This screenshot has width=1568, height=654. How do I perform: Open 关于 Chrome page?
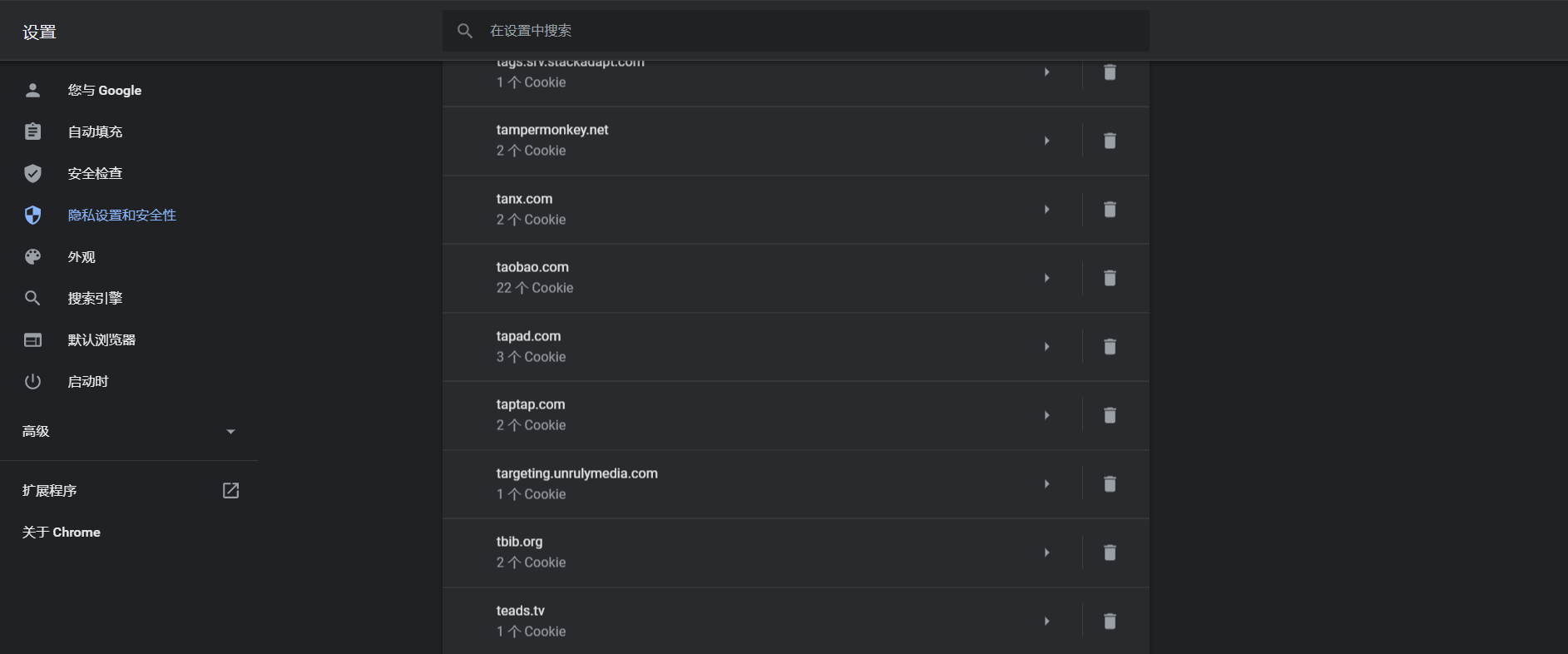(61, 532)
